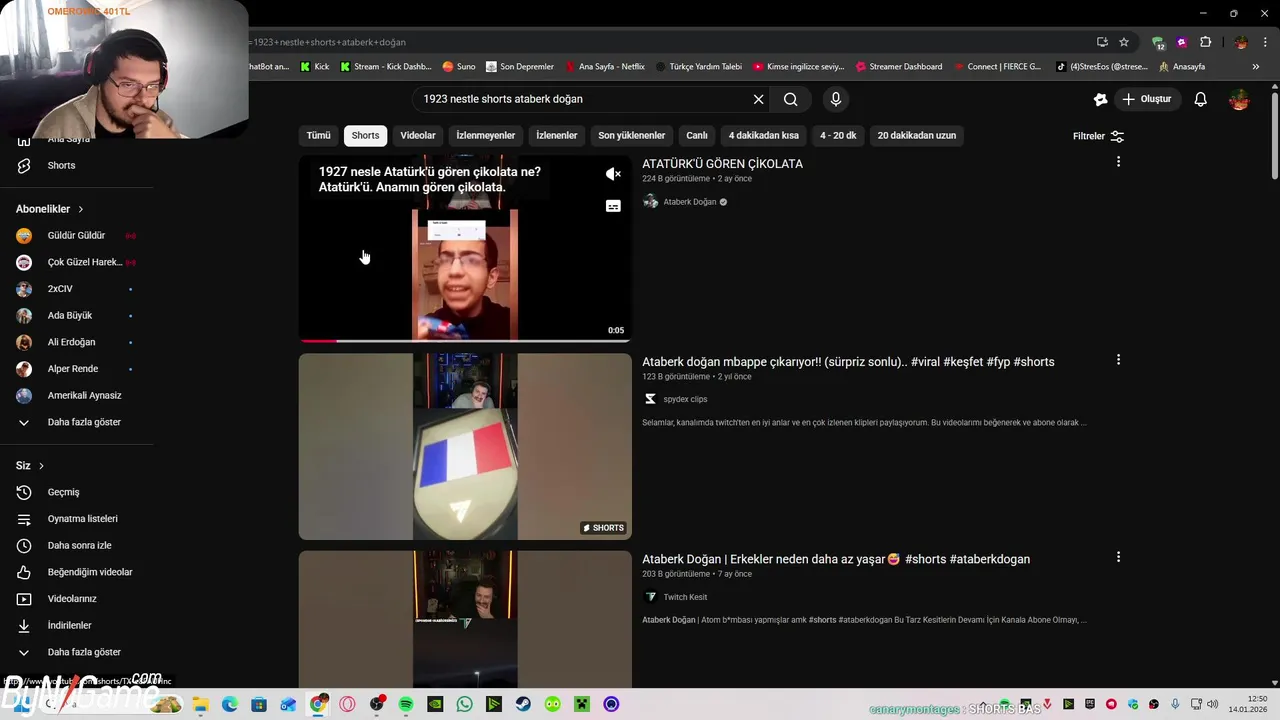Open WhatsApp from the taskbar
The width and height of the screenshot is (1280, 720).
(464, 704)
